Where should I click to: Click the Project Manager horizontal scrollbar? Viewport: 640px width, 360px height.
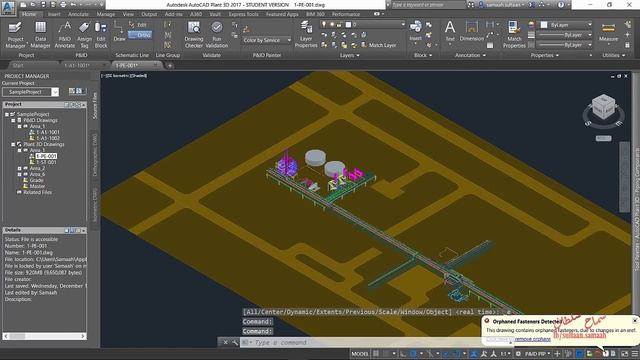[x=44, y=336]
